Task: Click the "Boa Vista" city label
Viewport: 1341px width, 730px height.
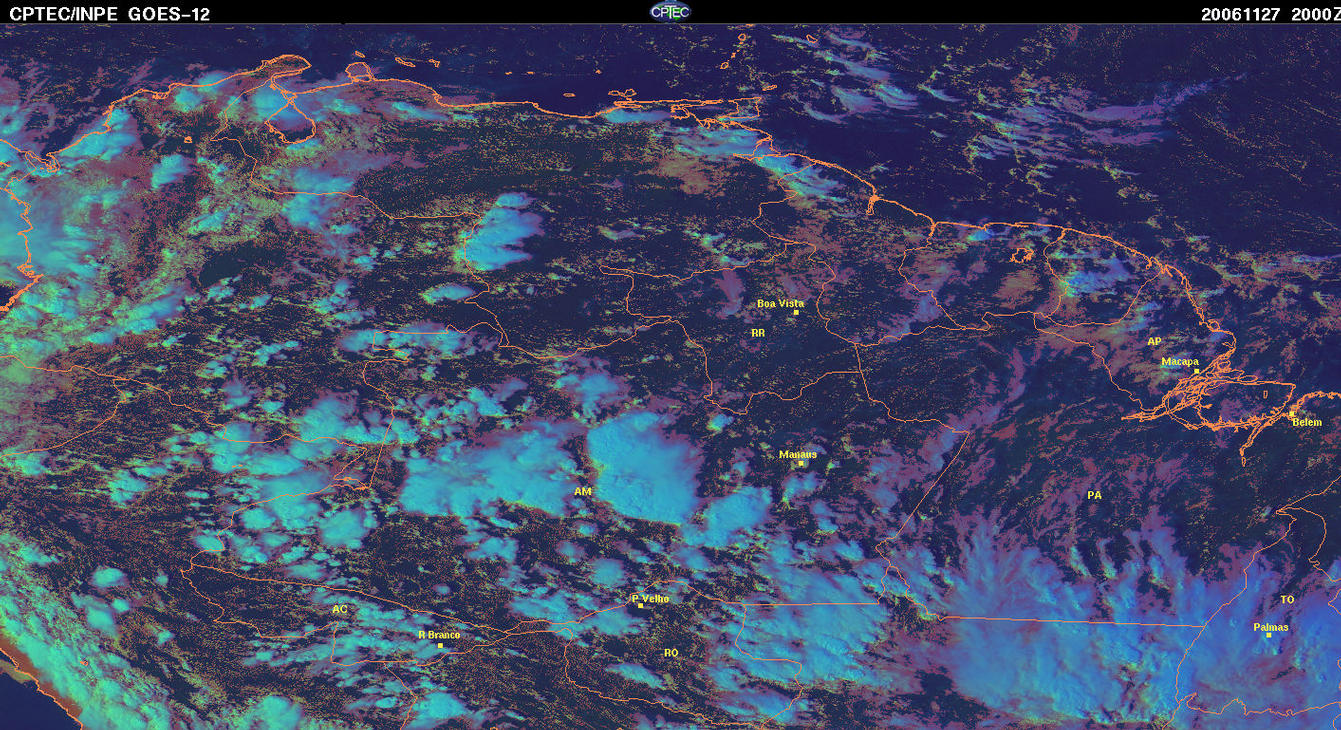Action: pyautogui.click(x=780, y=303)
